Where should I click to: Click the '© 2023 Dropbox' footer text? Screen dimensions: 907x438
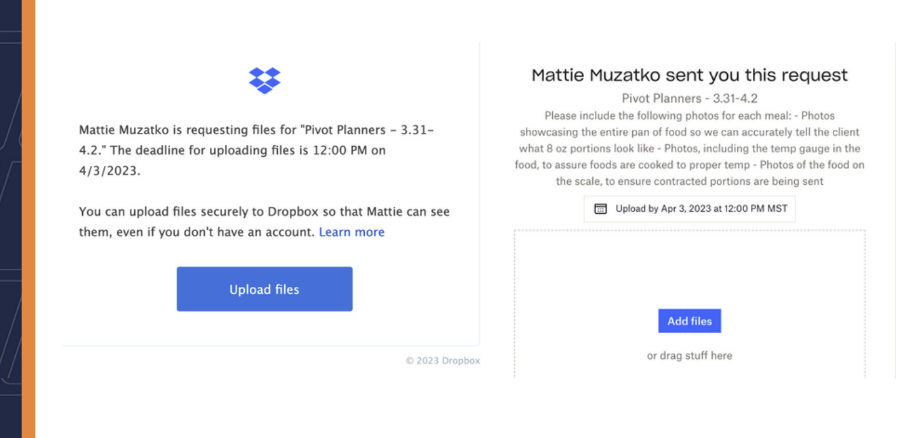(x=442, y=361)
